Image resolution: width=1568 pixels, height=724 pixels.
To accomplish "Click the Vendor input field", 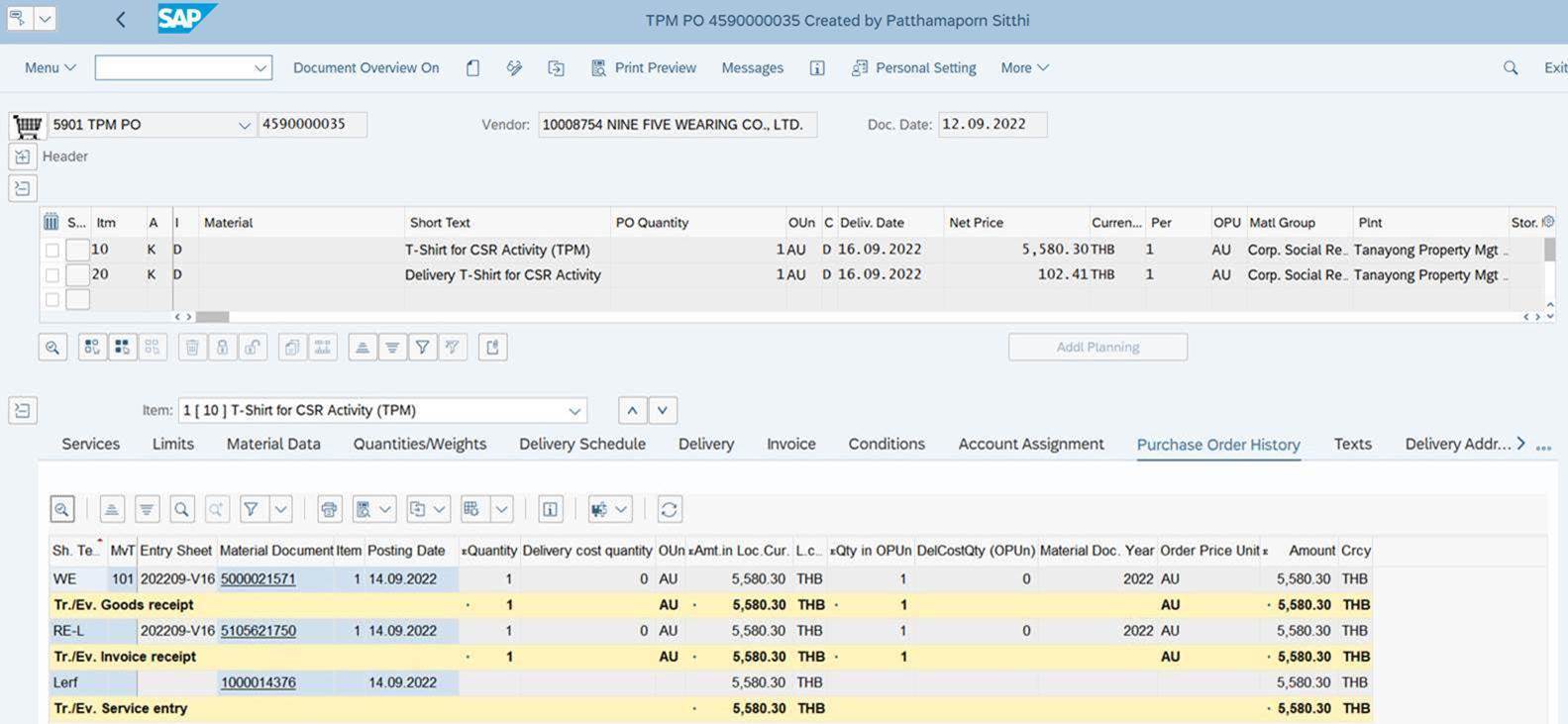I will (677, 125).
